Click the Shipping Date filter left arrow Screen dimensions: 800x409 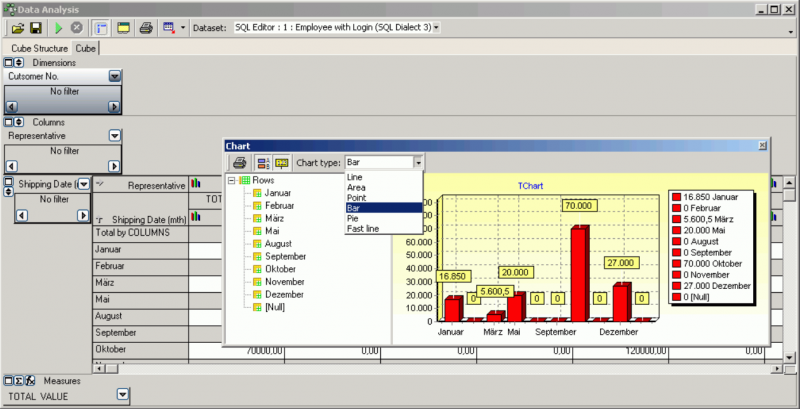click(21, 216)
